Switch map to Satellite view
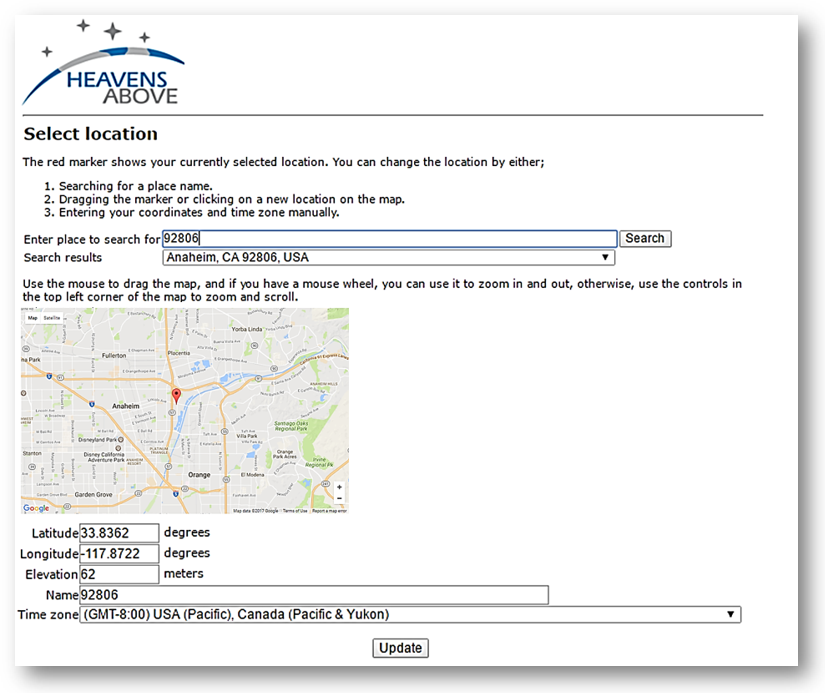The image size is (825, 693). point(52,318)
